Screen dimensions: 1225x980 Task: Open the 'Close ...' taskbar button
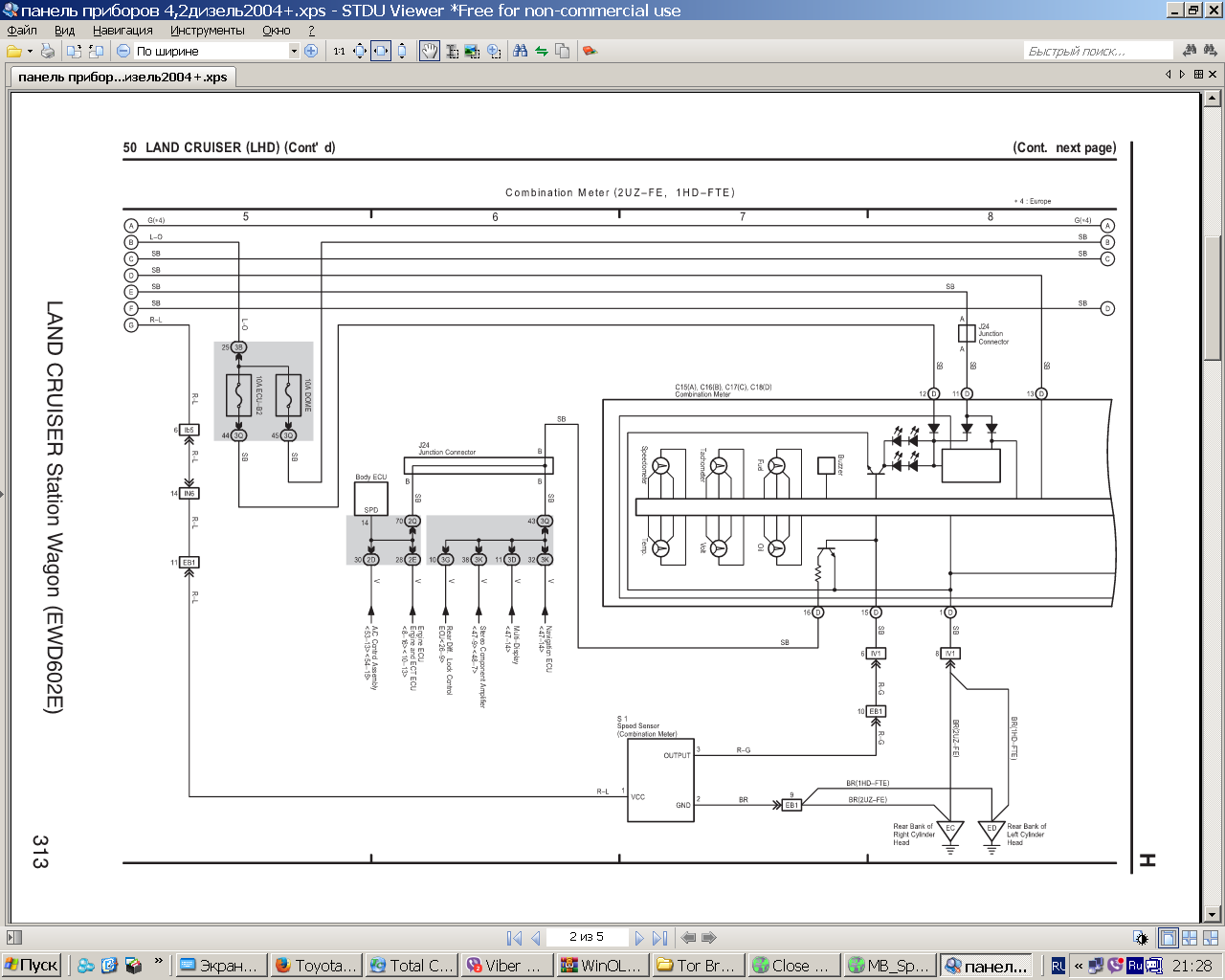(x=794, y=966)
